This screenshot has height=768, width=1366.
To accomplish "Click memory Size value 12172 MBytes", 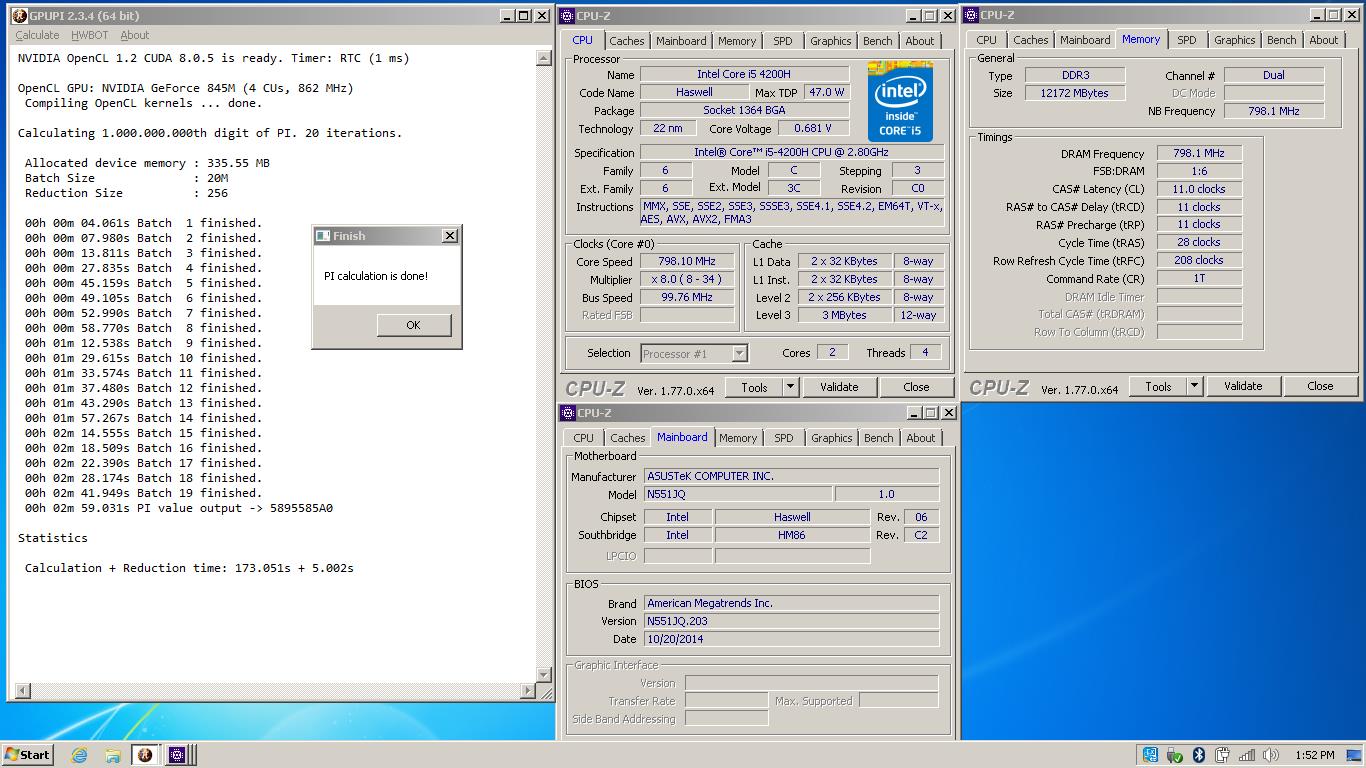I will [1075, 93].
